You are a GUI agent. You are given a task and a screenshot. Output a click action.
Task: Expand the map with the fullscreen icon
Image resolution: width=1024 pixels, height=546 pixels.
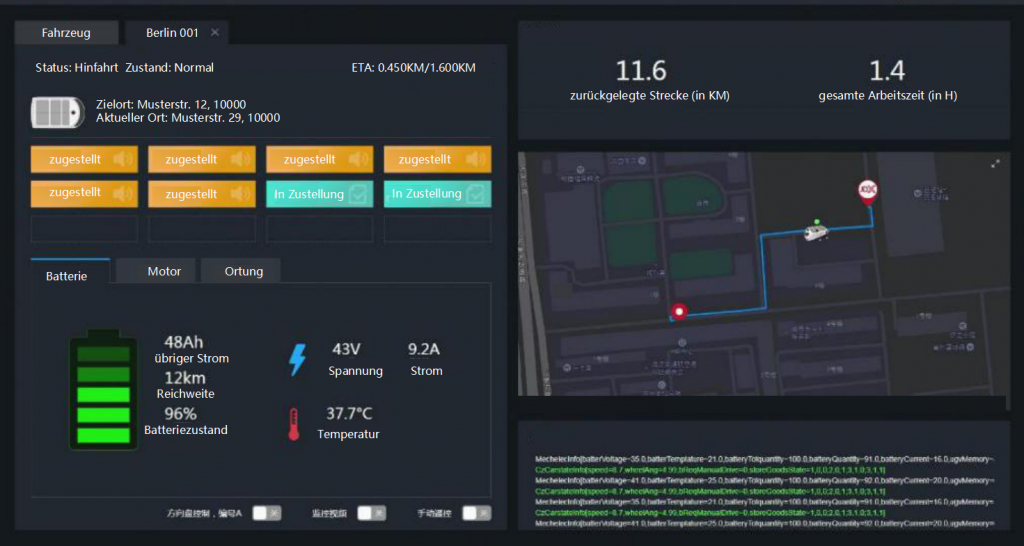[995, 163]
